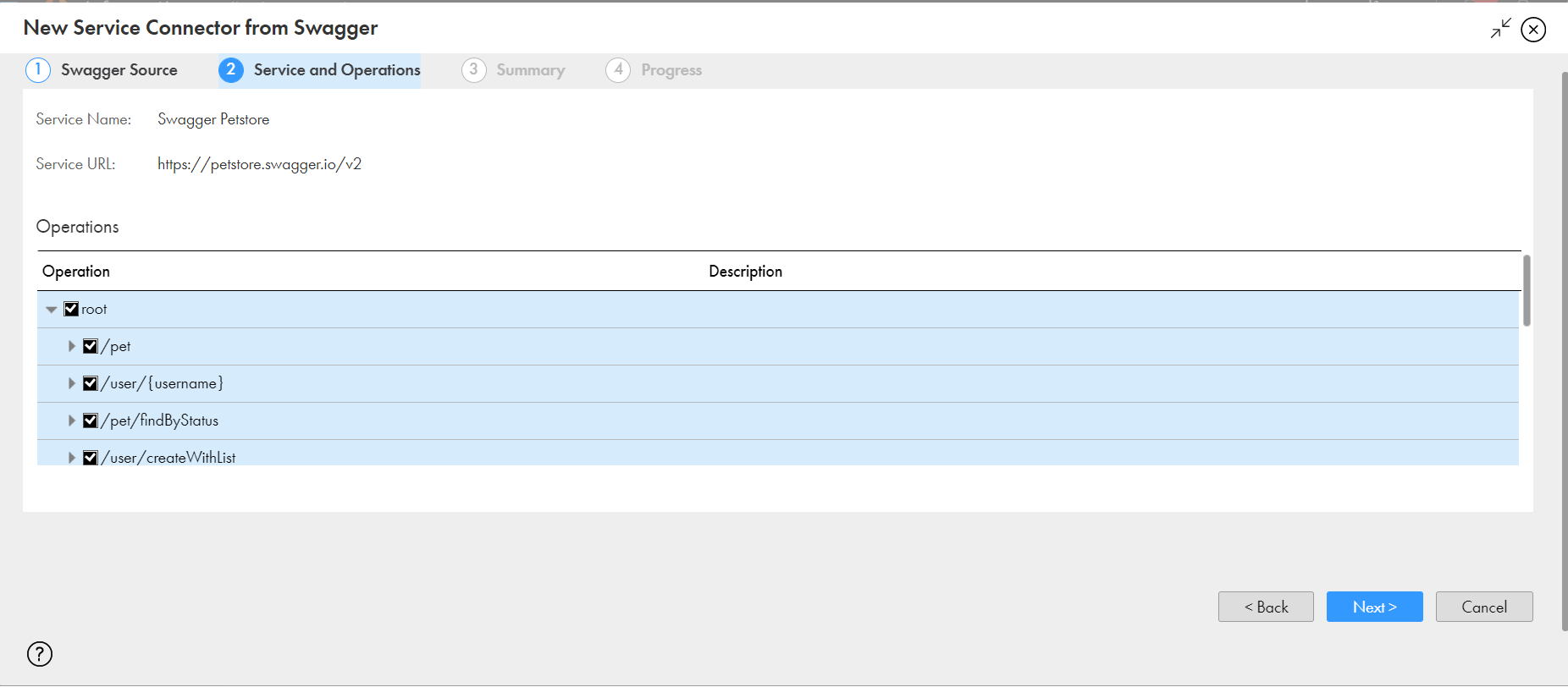The image size is (1568, 687).
Task: Select the /user/{username} row label
Action: (163, 383)
